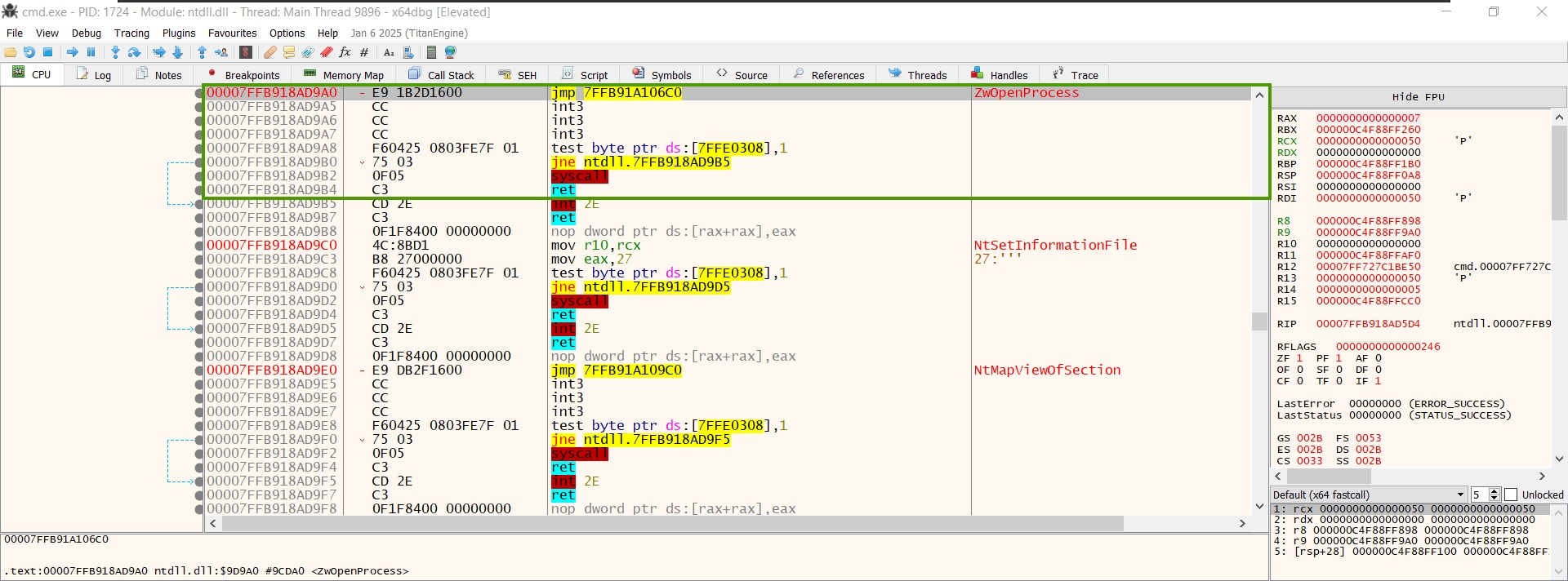Open the Notes tab

[158, 75]
